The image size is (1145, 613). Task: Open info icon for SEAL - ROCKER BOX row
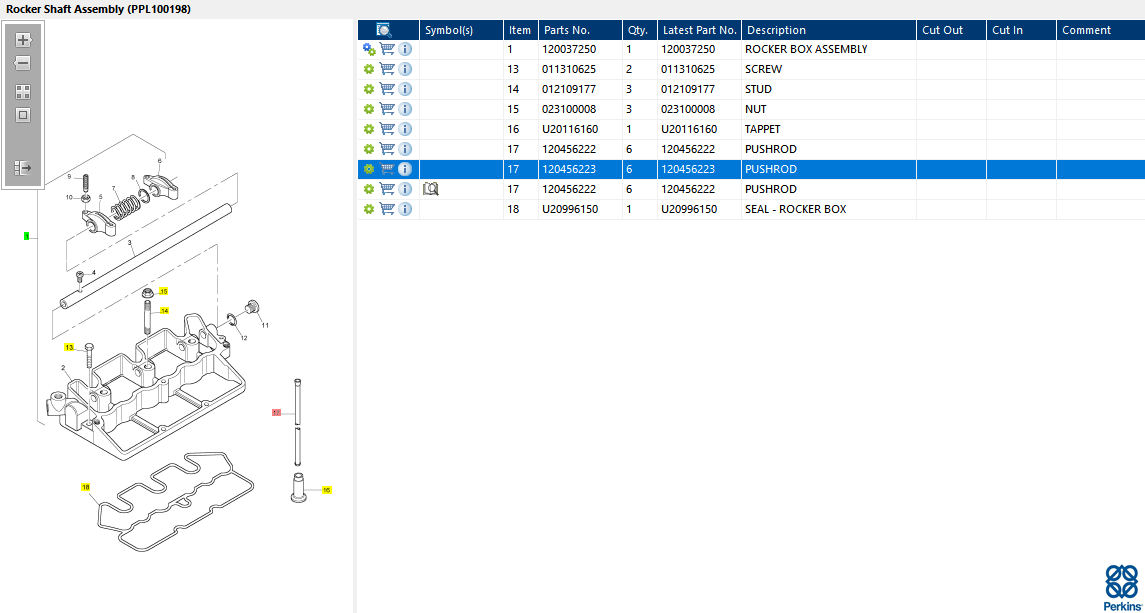(405, 209)
